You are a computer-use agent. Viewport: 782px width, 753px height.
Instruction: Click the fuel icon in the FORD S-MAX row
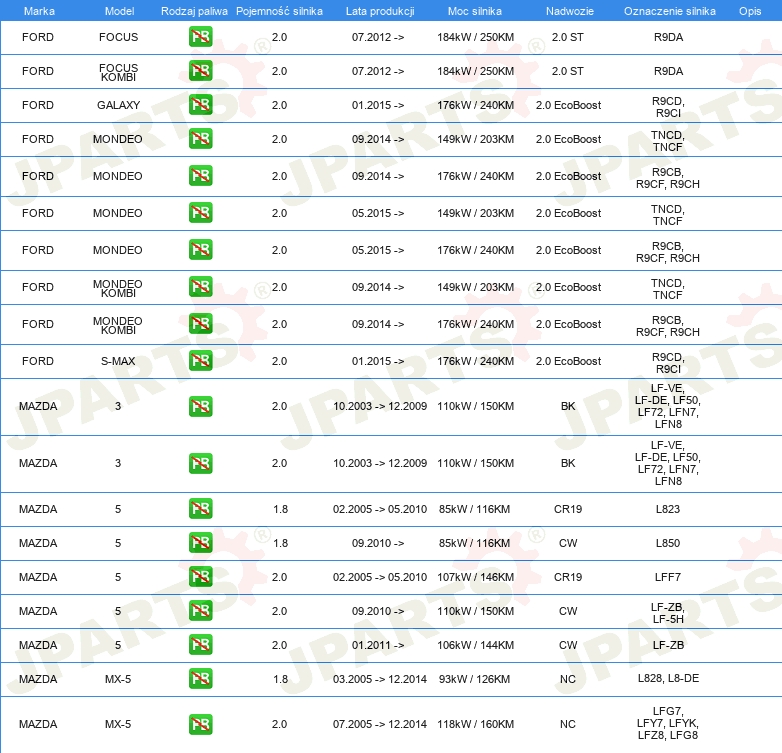coord(200,361)
